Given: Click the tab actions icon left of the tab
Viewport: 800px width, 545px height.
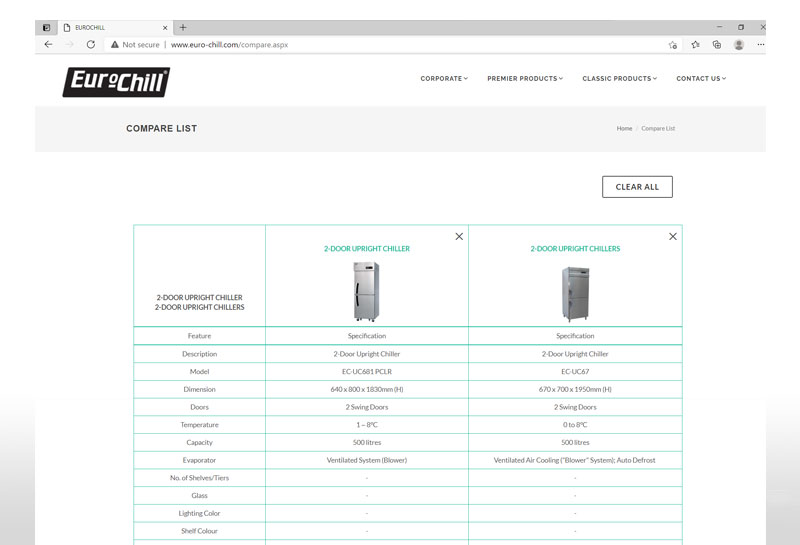Looking at the screenshot, I should (x=46, y=28).
